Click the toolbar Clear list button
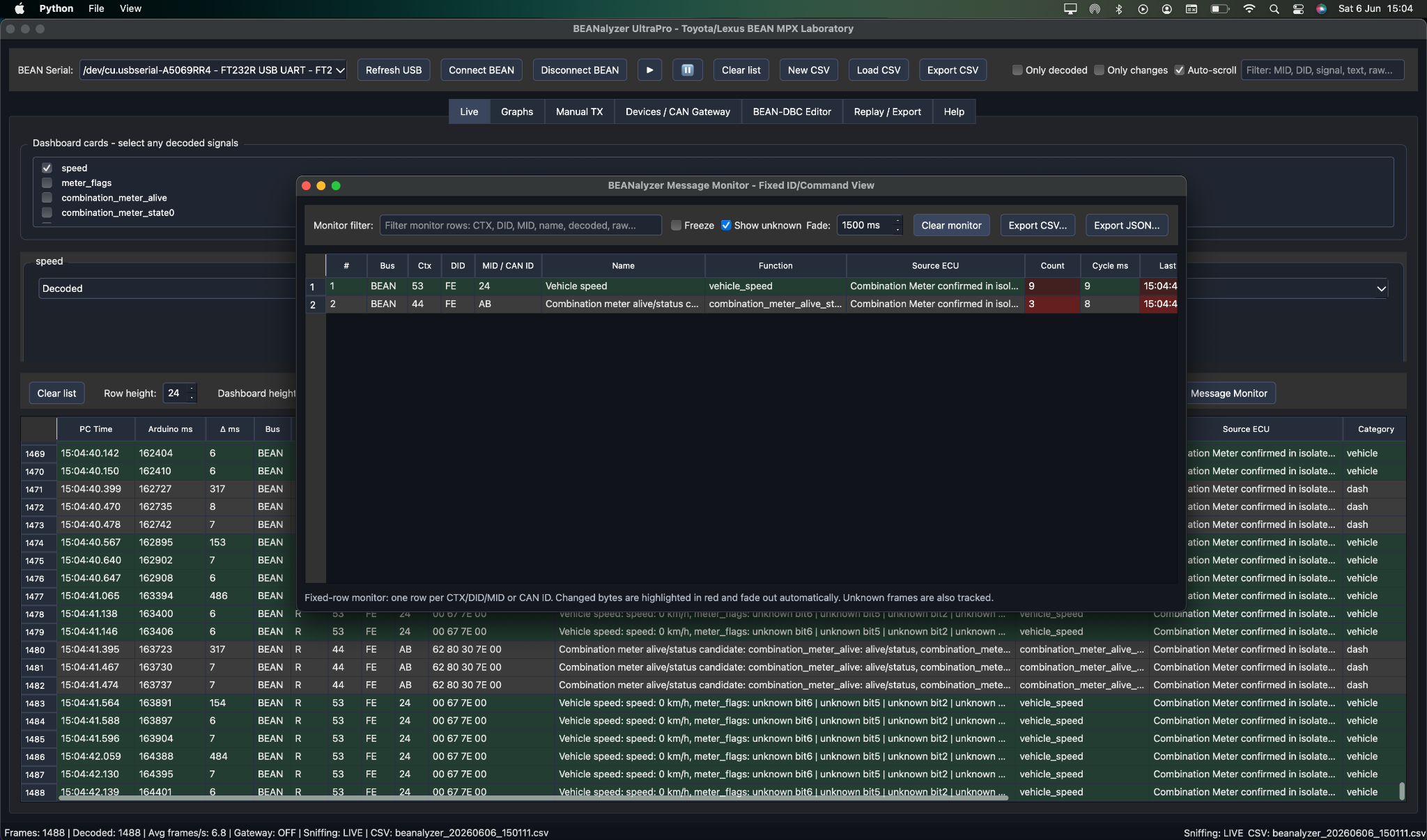Viewport: 1427px width, 840px height. [x=741, y=70]
